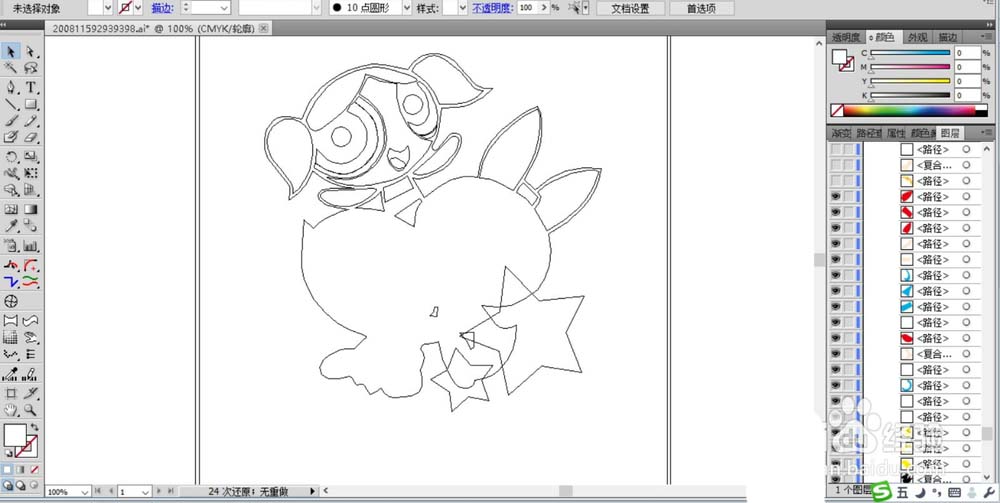Select the Gradient tool
Image resolution: width=1000 pixels, height=503 pixels.
[x=31, y=209]
